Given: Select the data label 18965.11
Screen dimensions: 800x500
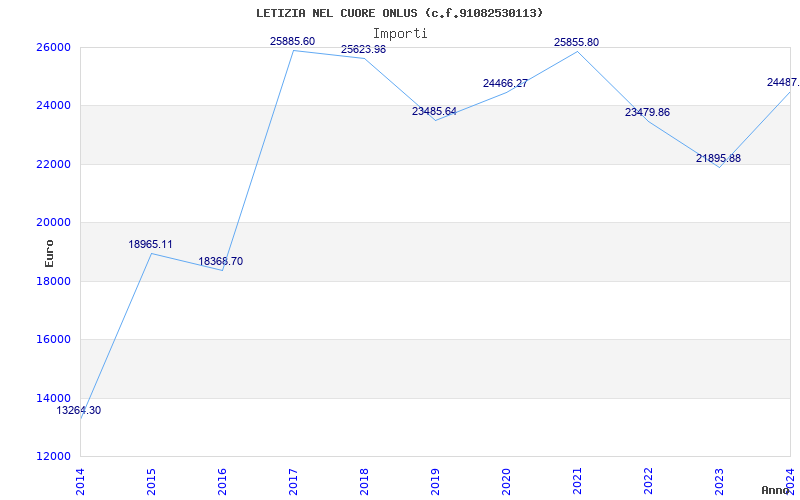Looking at the screenshot, I should click(150, 244).
